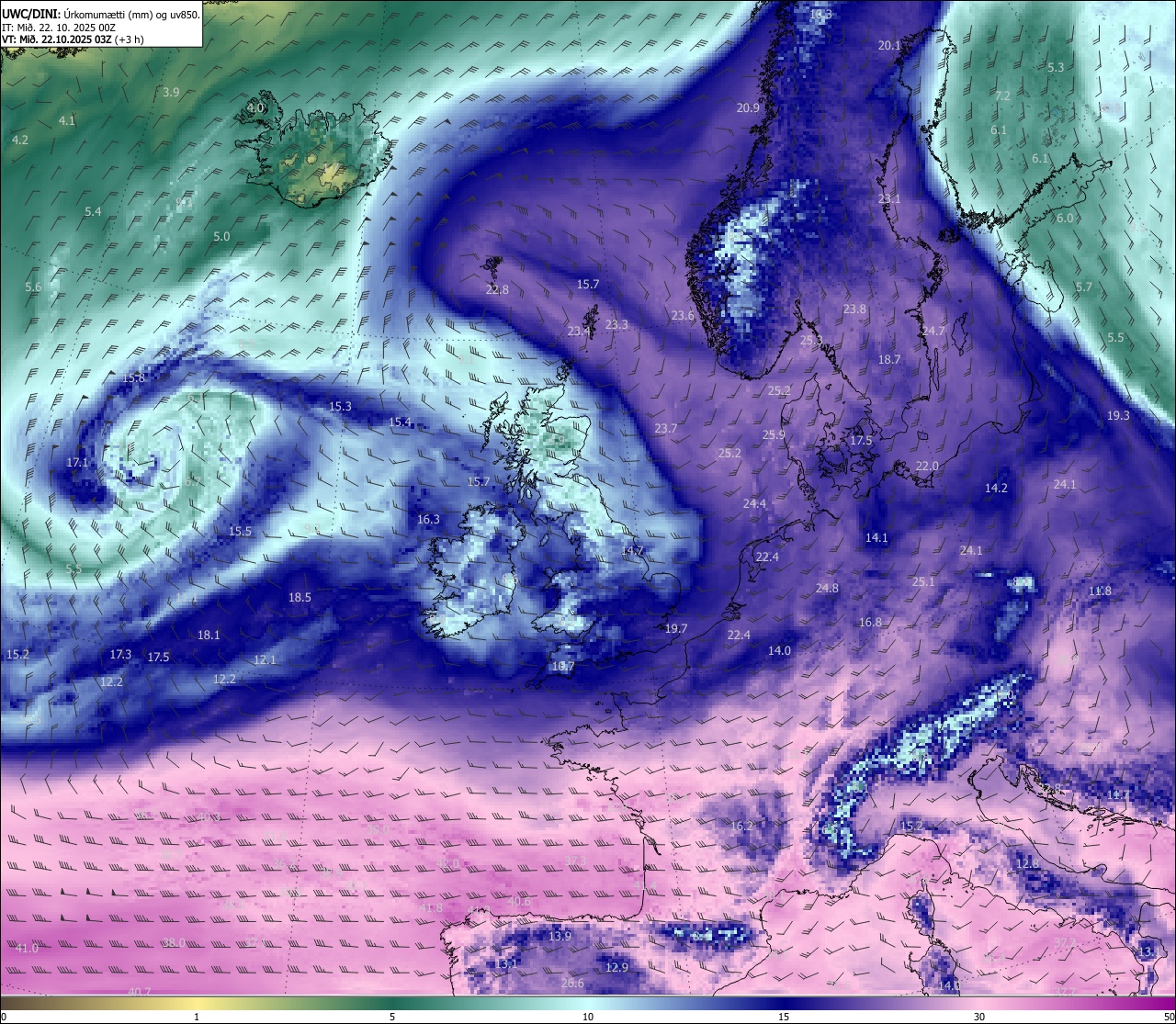Image resolution: width=1176 pixels, height=1024 pixels.
Task: Click the value 4.1 label
Action: point(67,121)
